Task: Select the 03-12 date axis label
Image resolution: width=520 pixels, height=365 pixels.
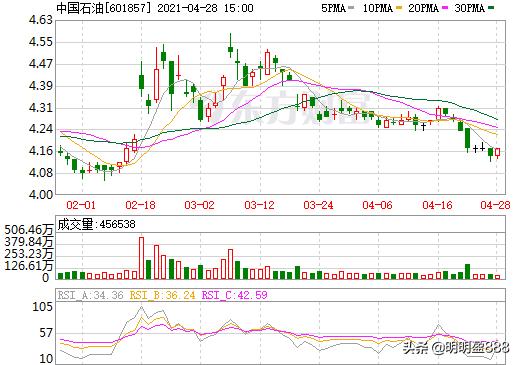Action: point(259,205)
